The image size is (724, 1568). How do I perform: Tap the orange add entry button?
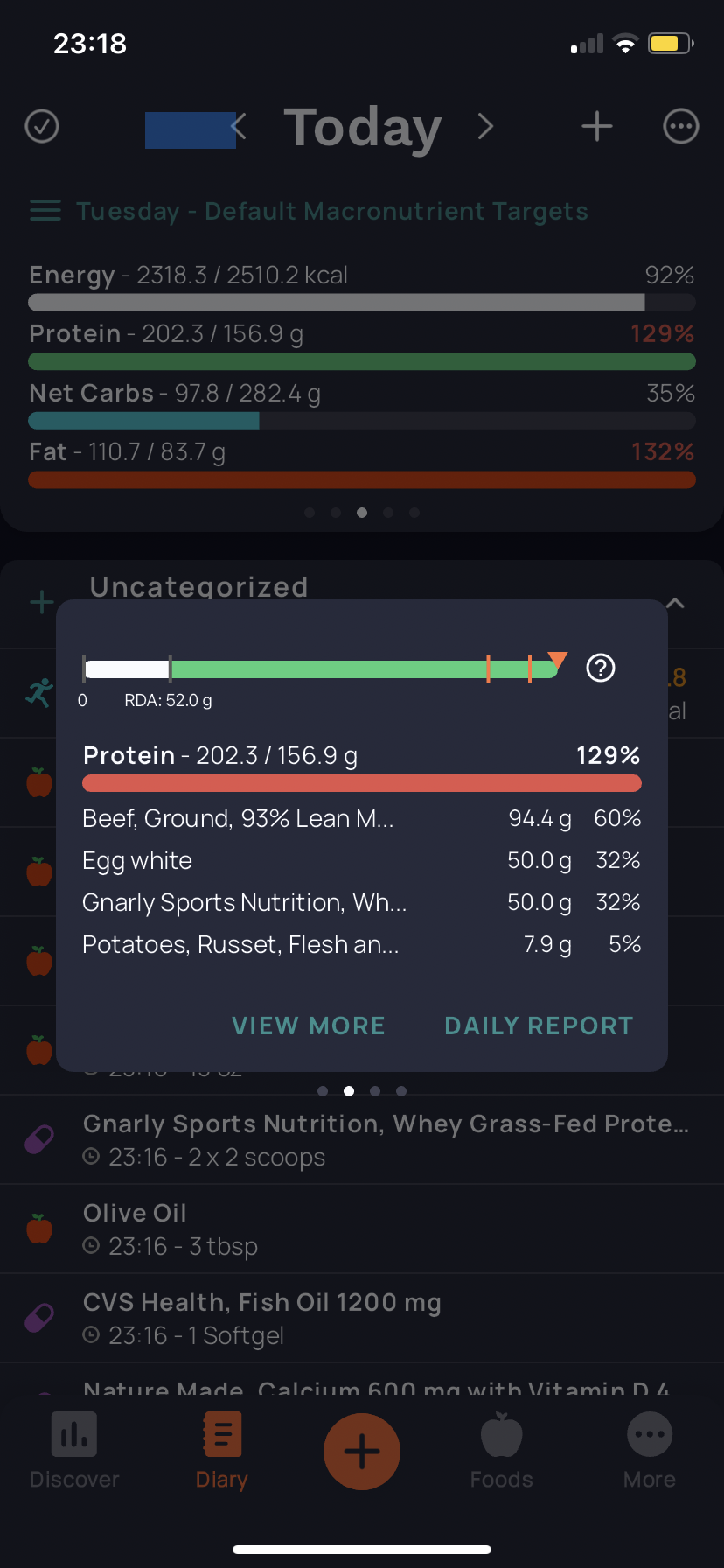point(362,1452)
